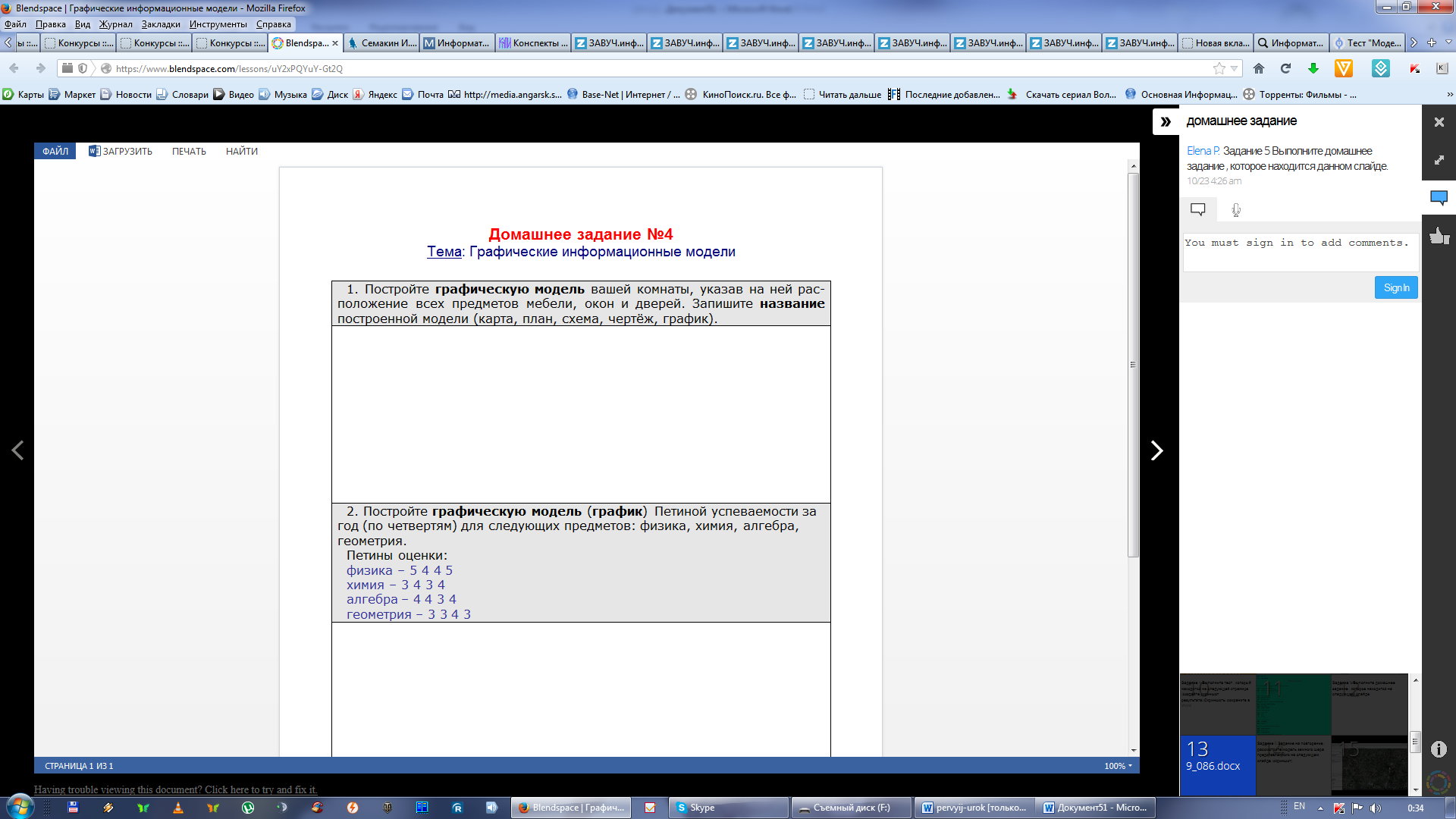Screen dimensions: 1456x819
Task: Select the 9_086.docx slide thumbnail
Action: coord(1217,764)
